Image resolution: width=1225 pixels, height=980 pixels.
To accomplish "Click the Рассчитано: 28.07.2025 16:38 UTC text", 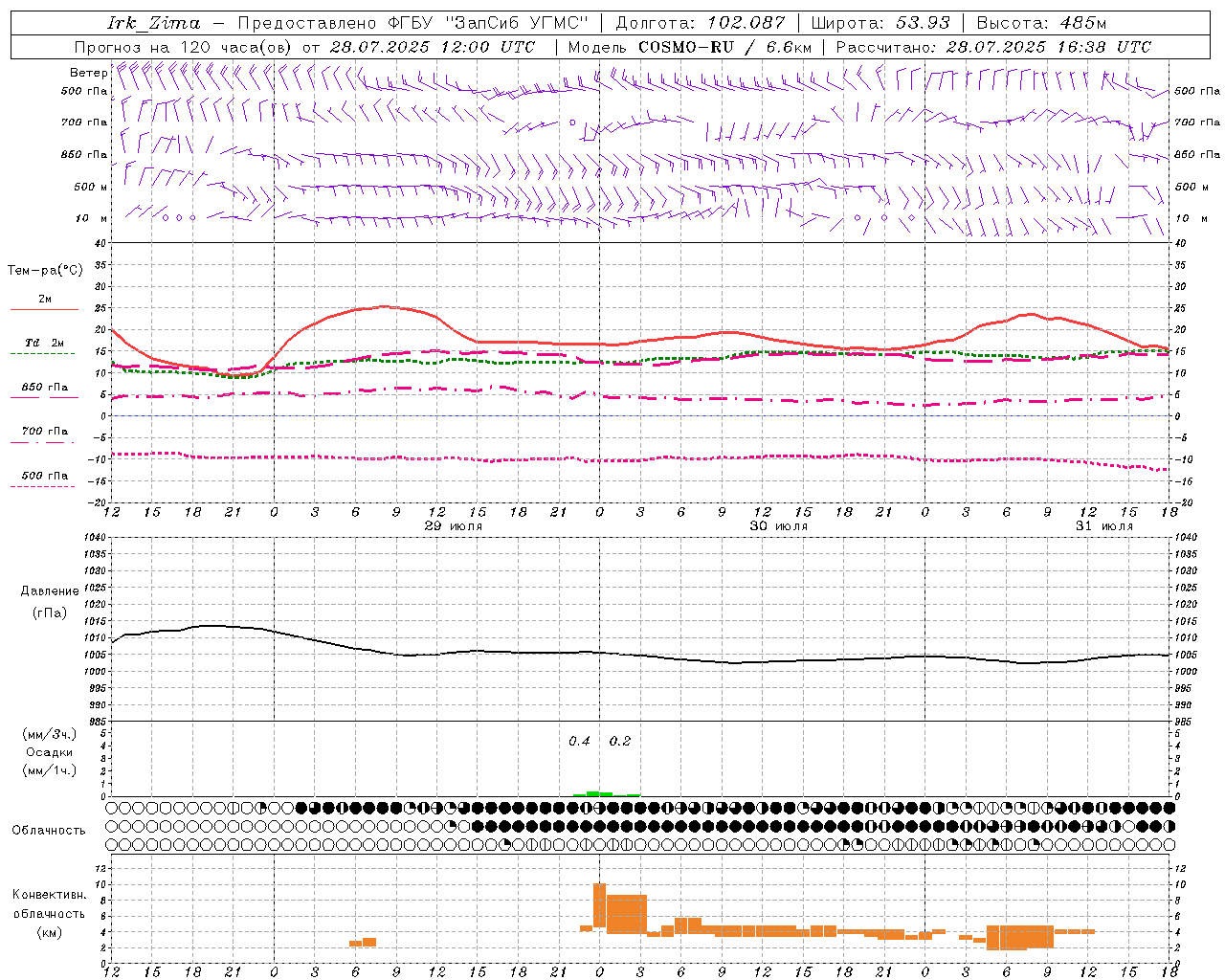I will (x=993, y=47).
